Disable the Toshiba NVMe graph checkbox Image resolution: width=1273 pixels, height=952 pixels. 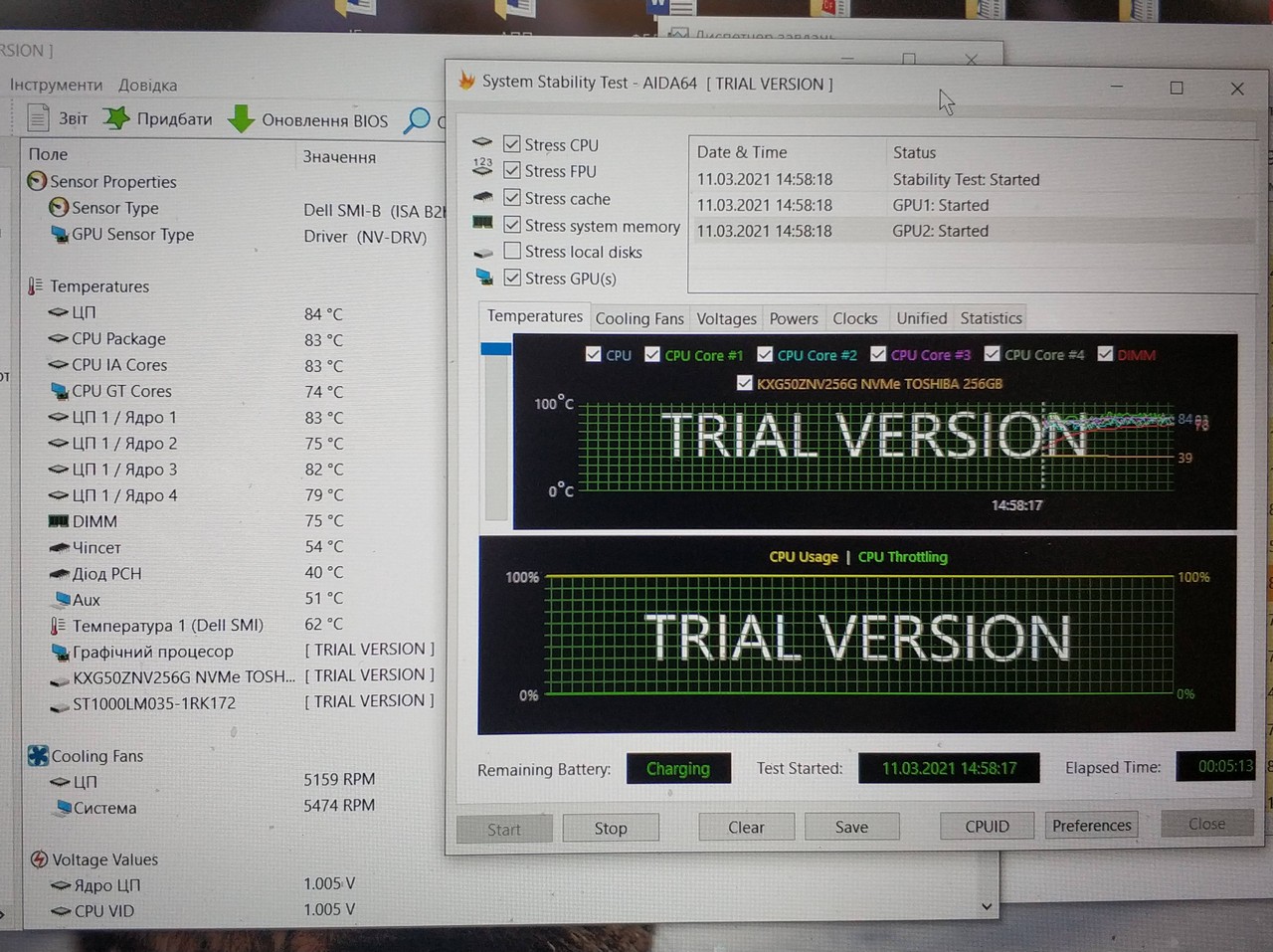point(744,383)
